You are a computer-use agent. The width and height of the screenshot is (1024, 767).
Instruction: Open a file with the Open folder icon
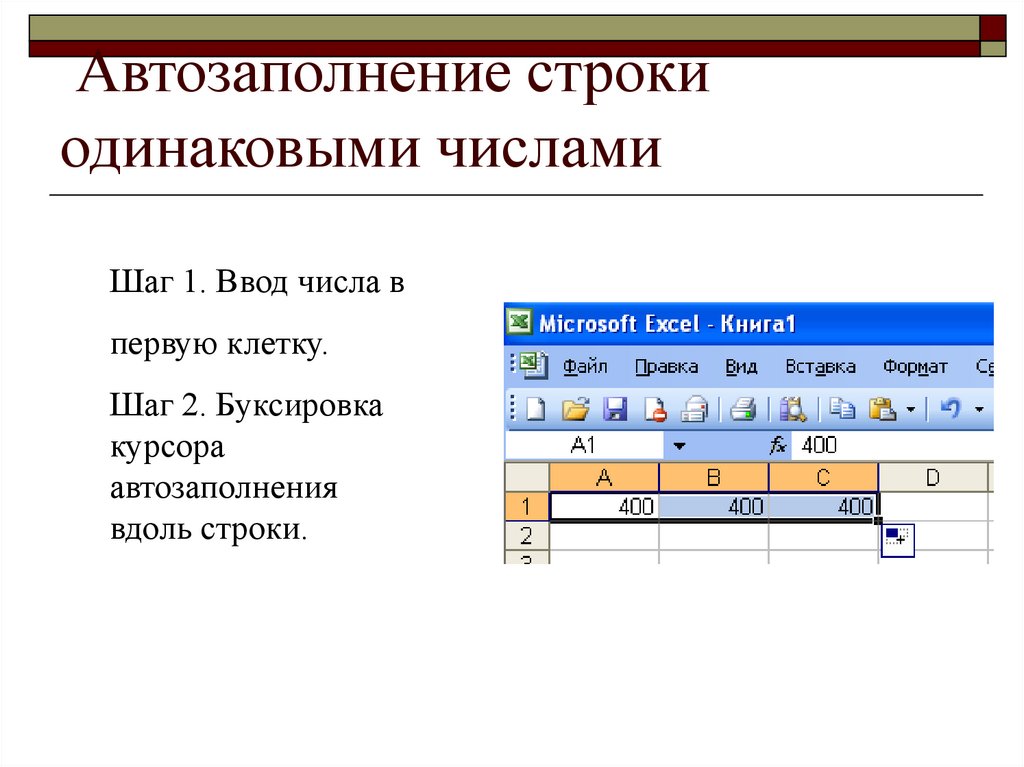pos(575,409)
